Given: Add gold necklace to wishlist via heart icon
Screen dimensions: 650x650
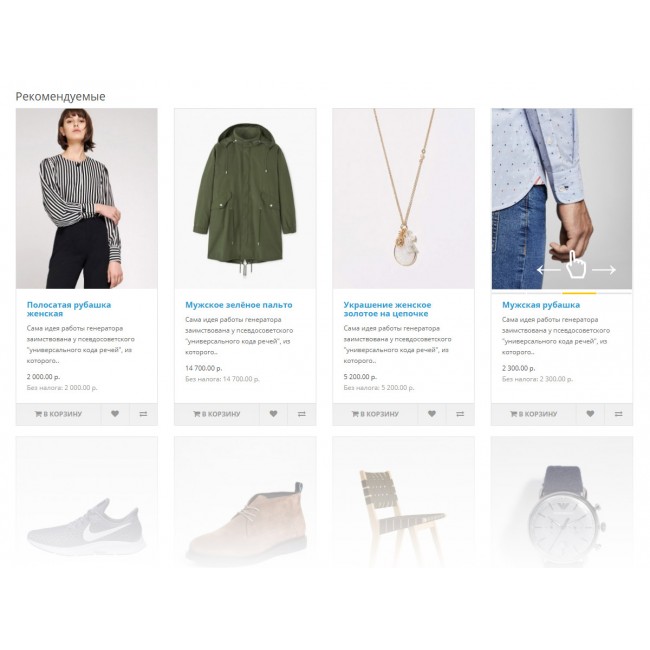Looking at the screenshot, I should pyautogui.click(x=432, y=414).
